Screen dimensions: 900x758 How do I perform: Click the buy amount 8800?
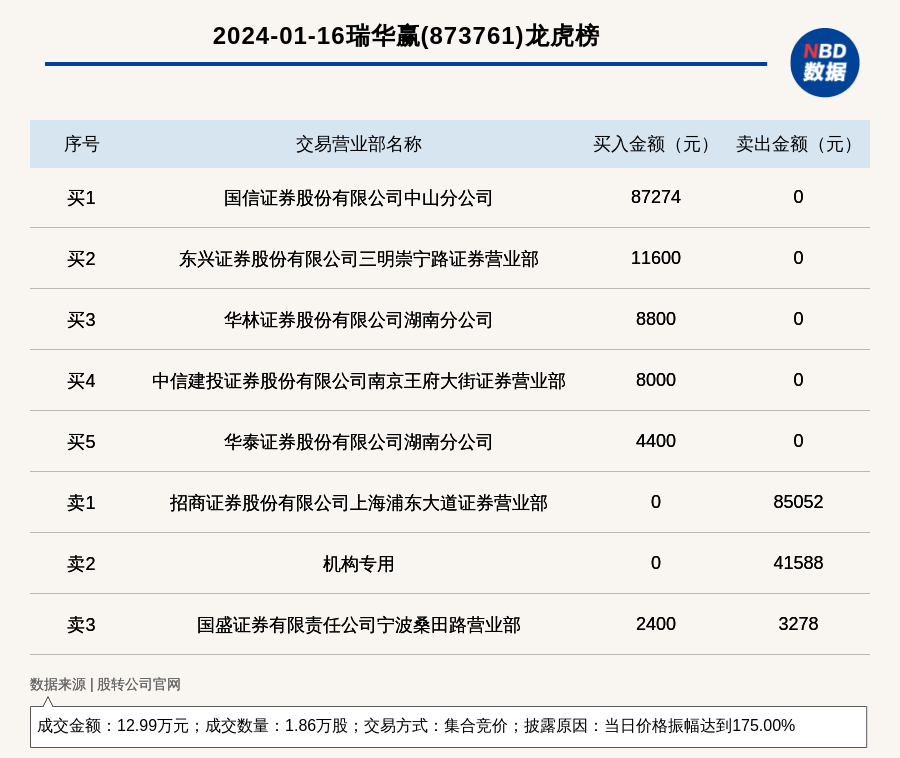coord(655,318)
